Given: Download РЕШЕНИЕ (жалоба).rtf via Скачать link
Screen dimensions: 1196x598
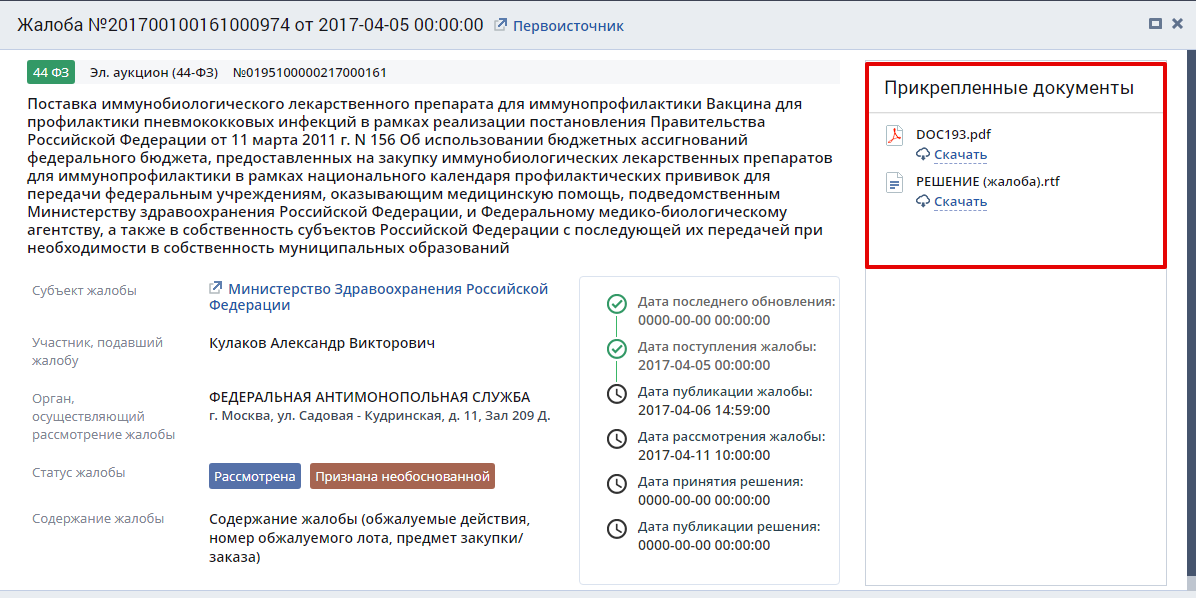Looking at the screenshot, I should tap(960, 202).
